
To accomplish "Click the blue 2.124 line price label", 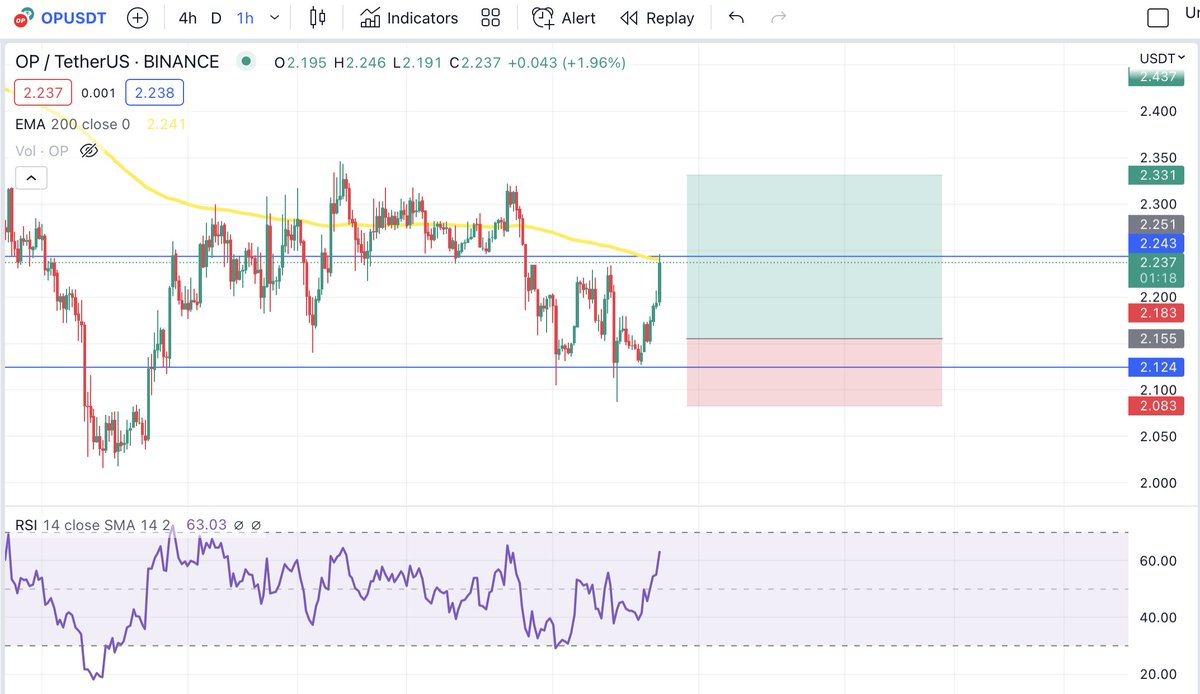I will [1156, 368].
